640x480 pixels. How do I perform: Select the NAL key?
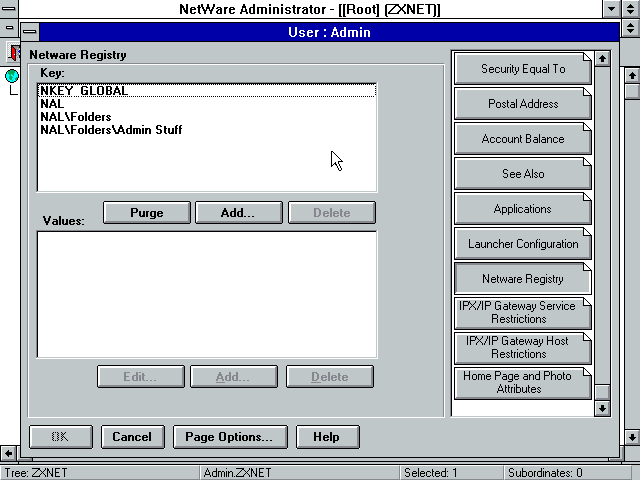[x=207, y=104]
